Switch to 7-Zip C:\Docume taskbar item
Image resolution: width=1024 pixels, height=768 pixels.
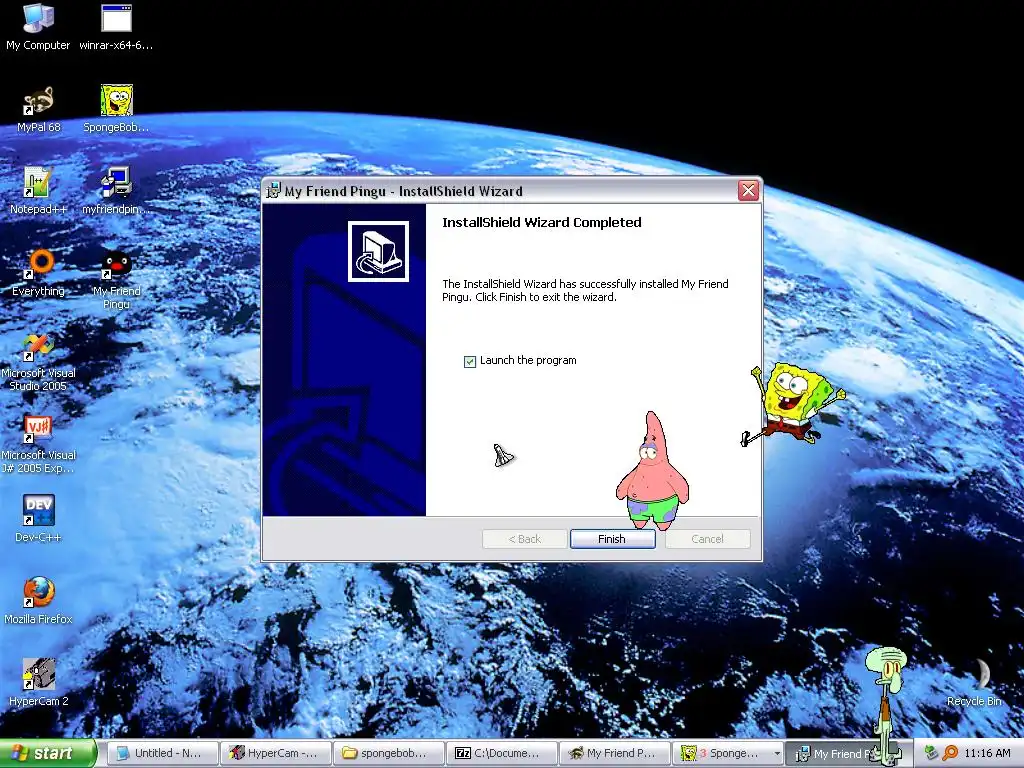point(503,754)
